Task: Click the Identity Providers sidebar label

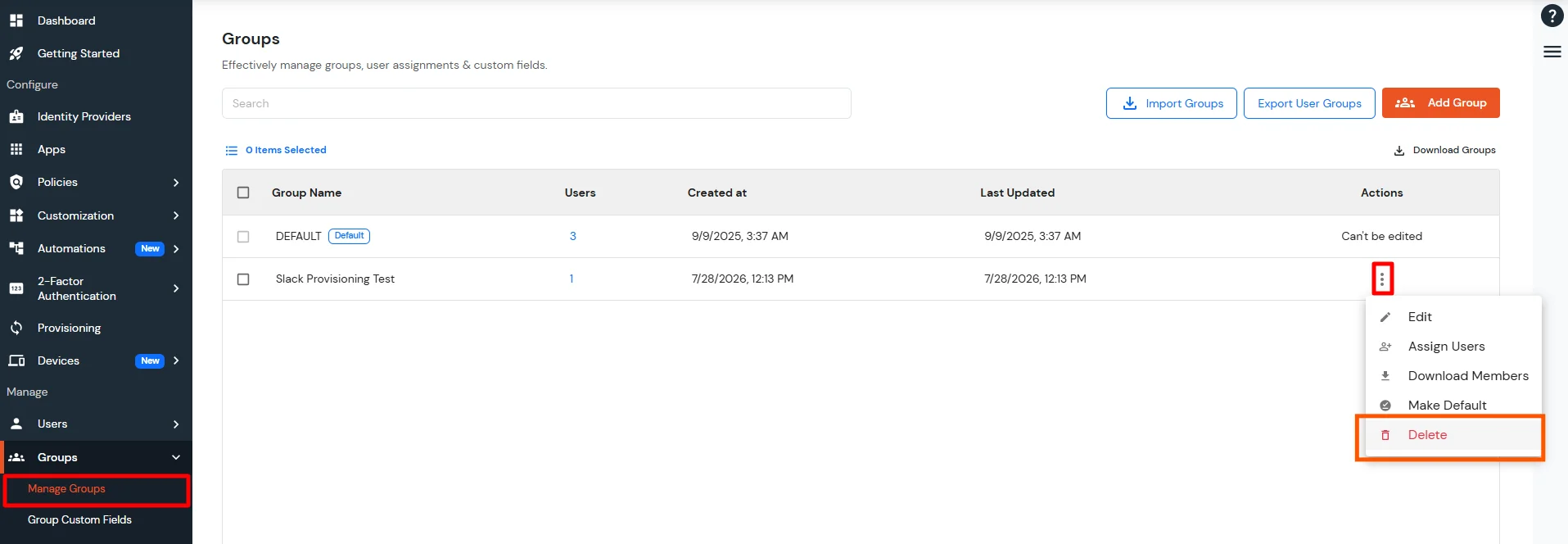Action: [x=84, y=116]
